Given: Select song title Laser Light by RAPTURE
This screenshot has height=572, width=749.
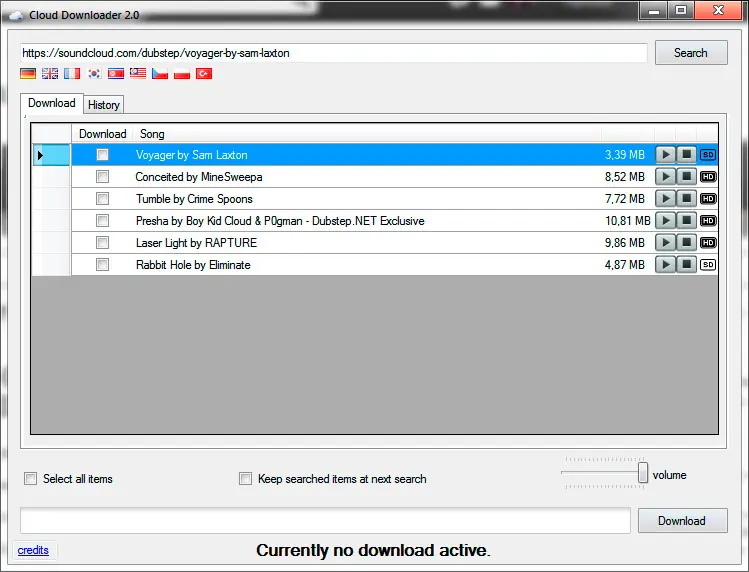Looking at the screenshot, I should [196, 243].
